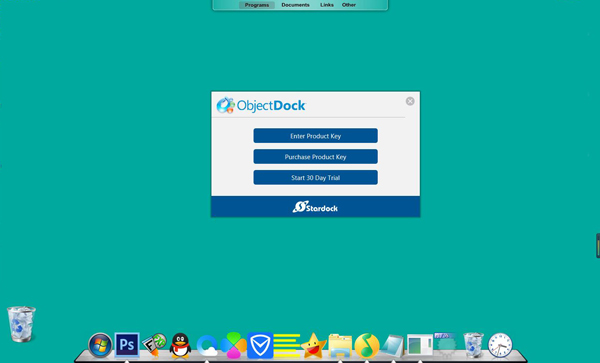
Task: Click the Purchase Product Key button
Action: pos(315,156)
